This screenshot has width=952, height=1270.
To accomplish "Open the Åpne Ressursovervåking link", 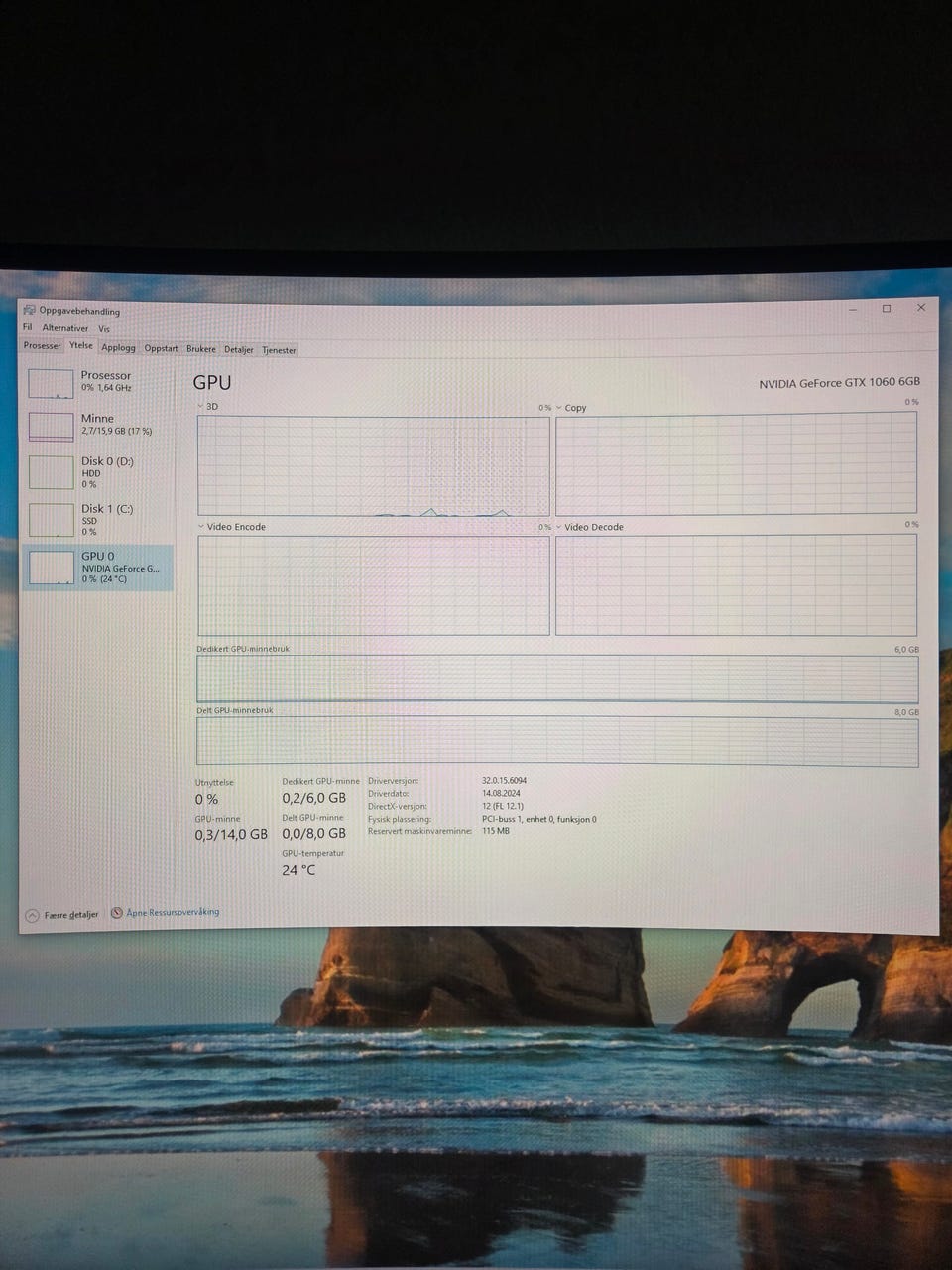I will coord(173,912).
